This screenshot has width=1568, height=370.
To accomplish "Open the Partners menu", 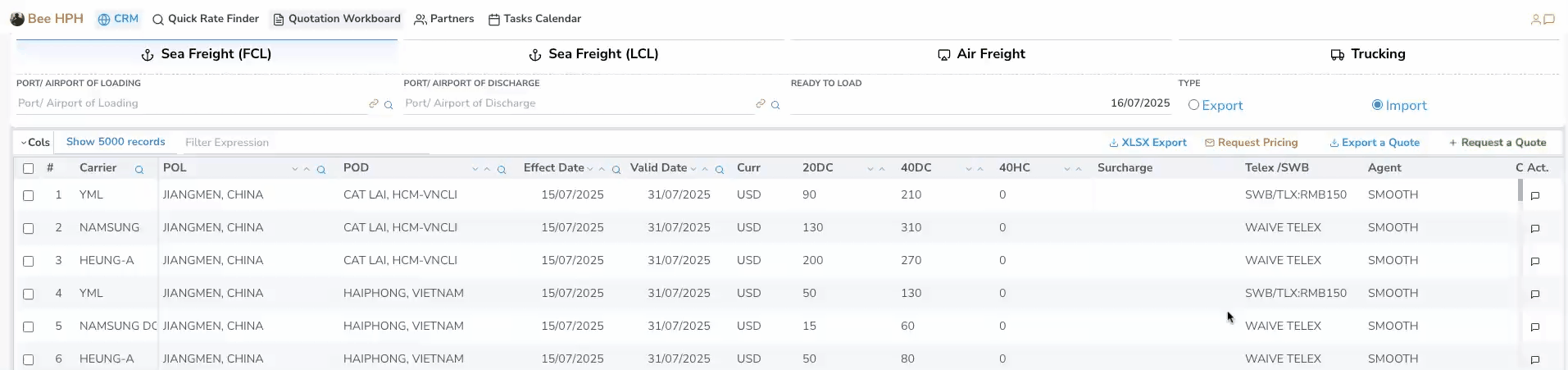I will (x=443, y=19).
